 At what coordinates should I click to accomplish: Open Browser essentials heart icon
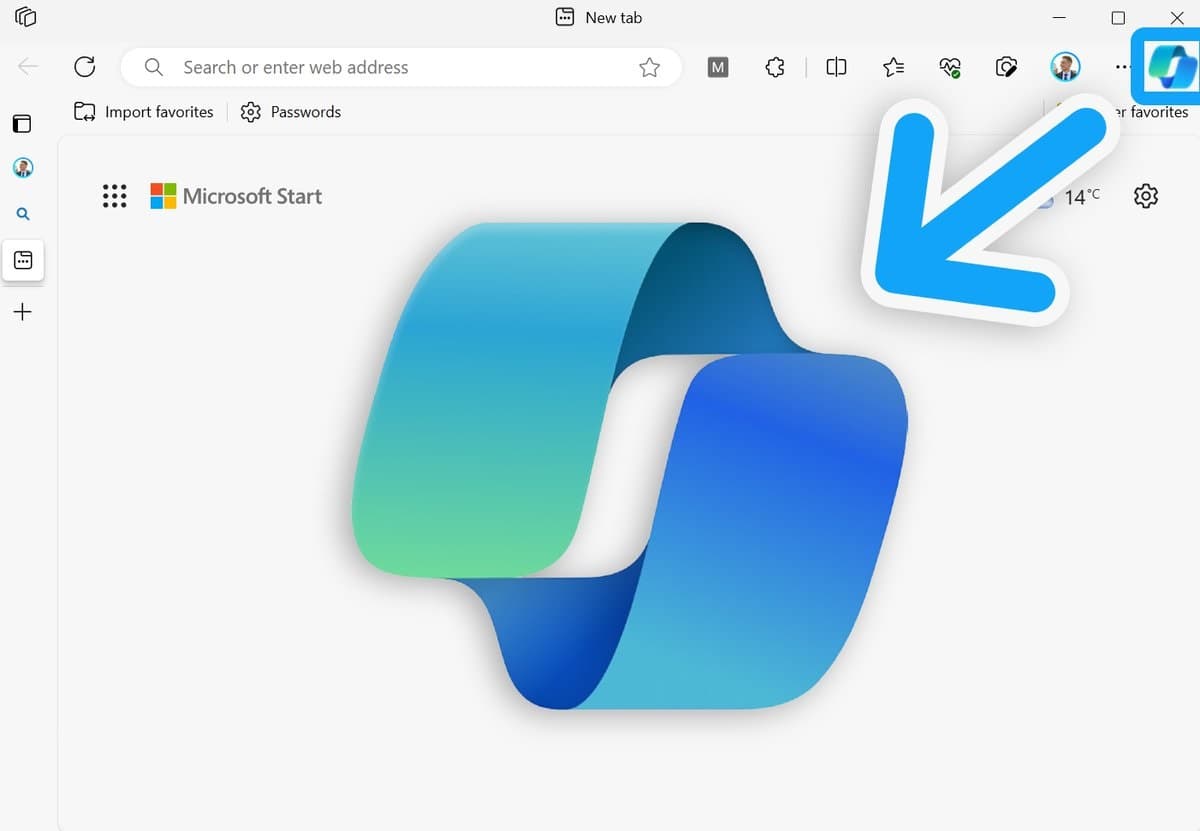pyautogui.click(x=949, y=67)
